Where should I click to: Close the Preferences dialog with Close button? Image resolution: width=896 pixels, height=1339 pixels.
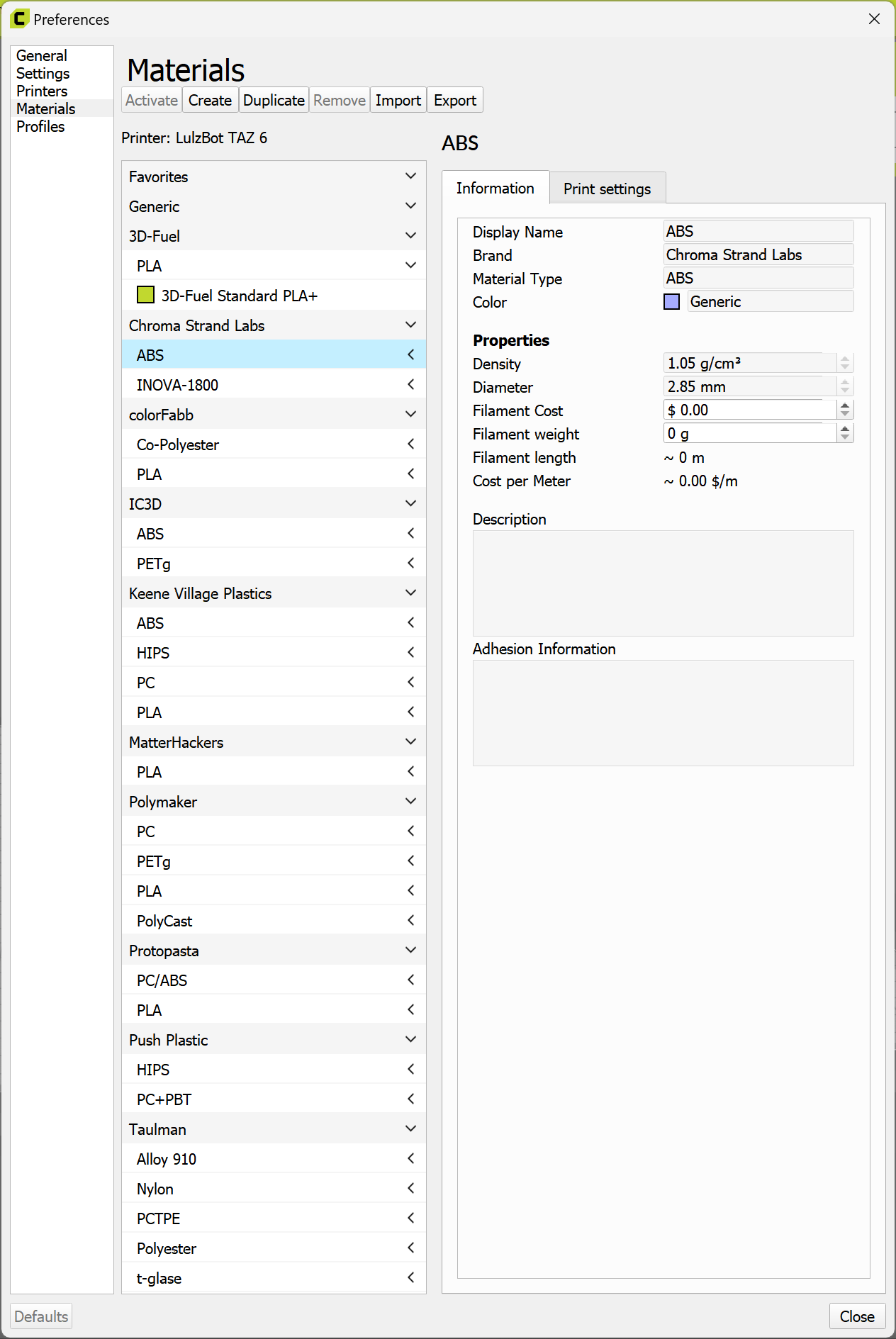[x=856, y=1316]
